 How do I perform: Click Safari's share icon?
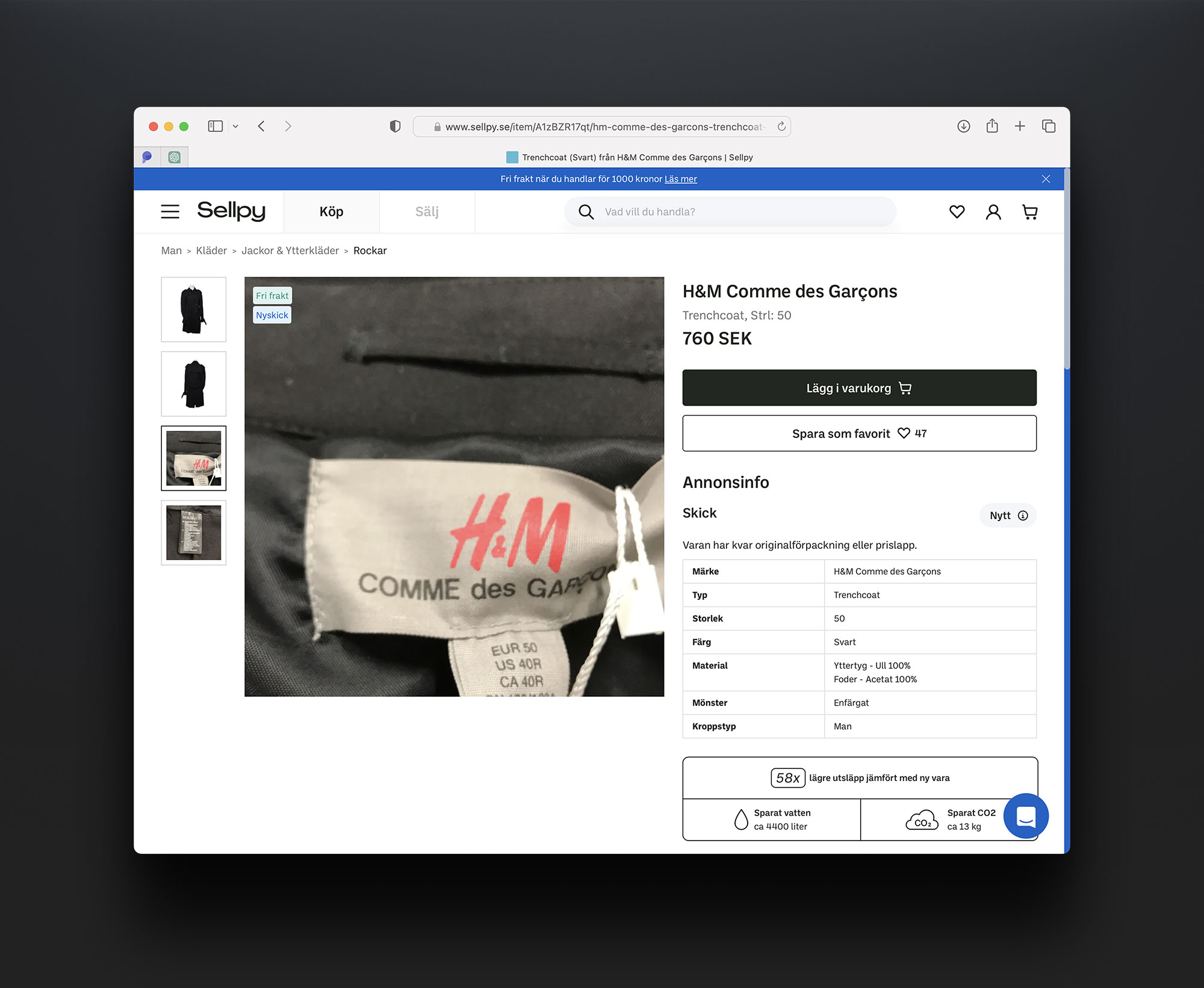(x=991, y=126)
